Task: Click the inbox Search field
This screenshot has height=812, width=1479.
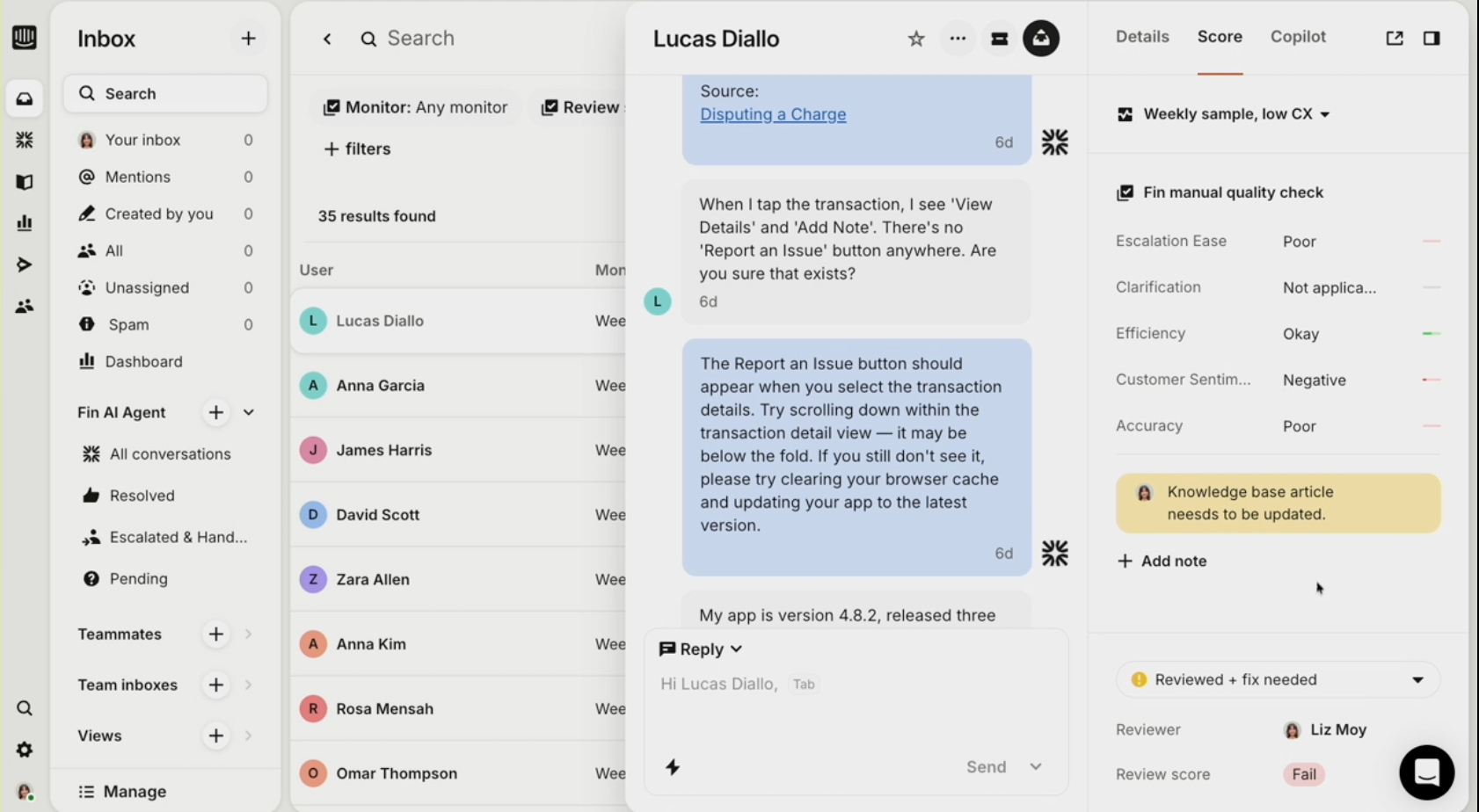Action: (x=165, y=94)
